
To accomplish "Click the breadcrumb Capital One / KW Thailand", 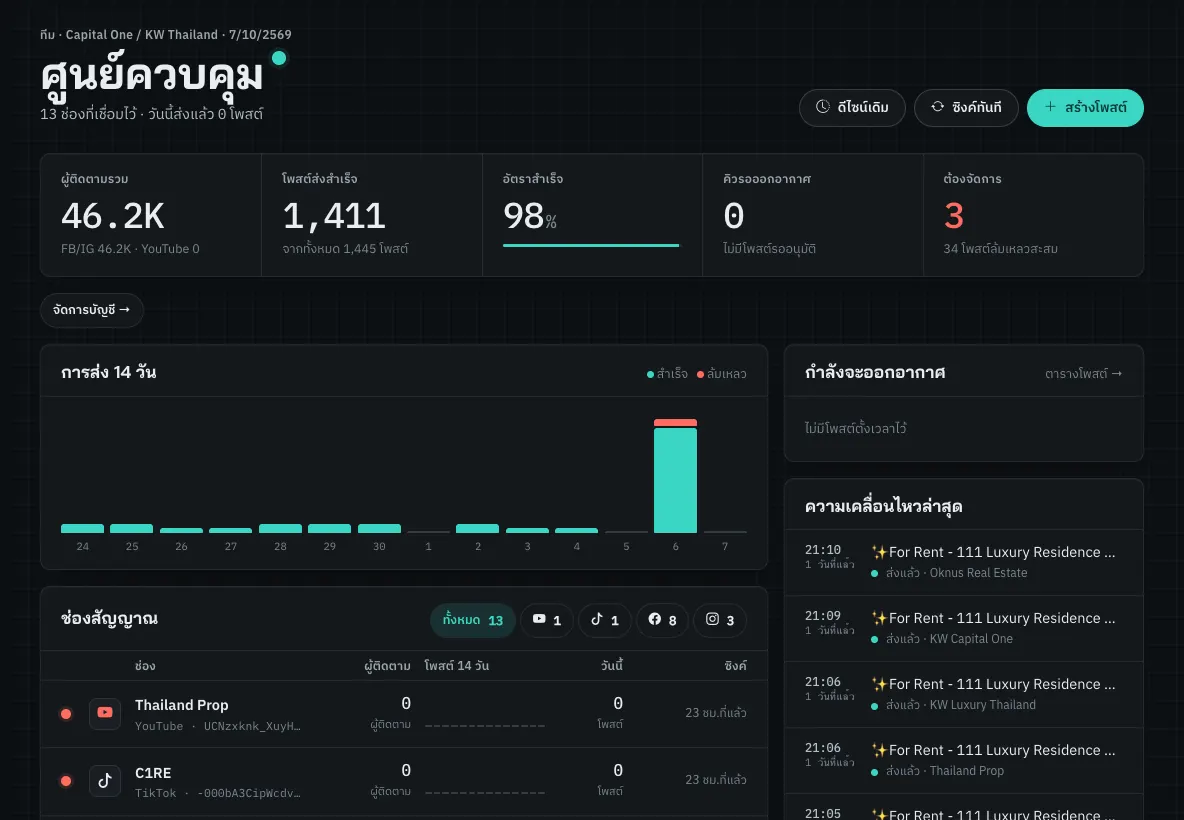I will point(142,35).
